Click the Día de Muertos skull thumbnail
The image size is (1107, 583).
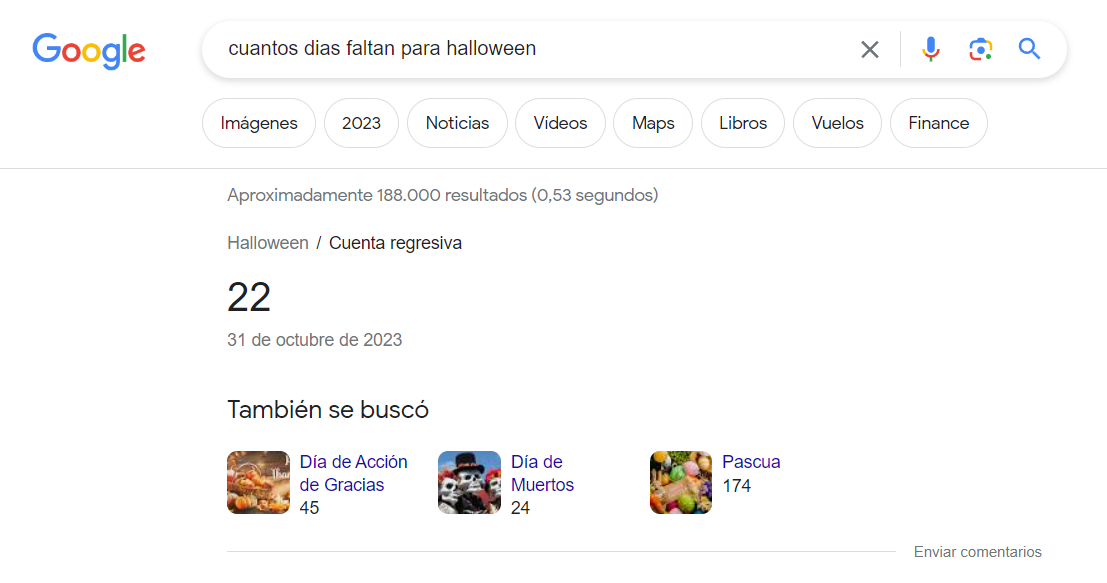point(469,482)
